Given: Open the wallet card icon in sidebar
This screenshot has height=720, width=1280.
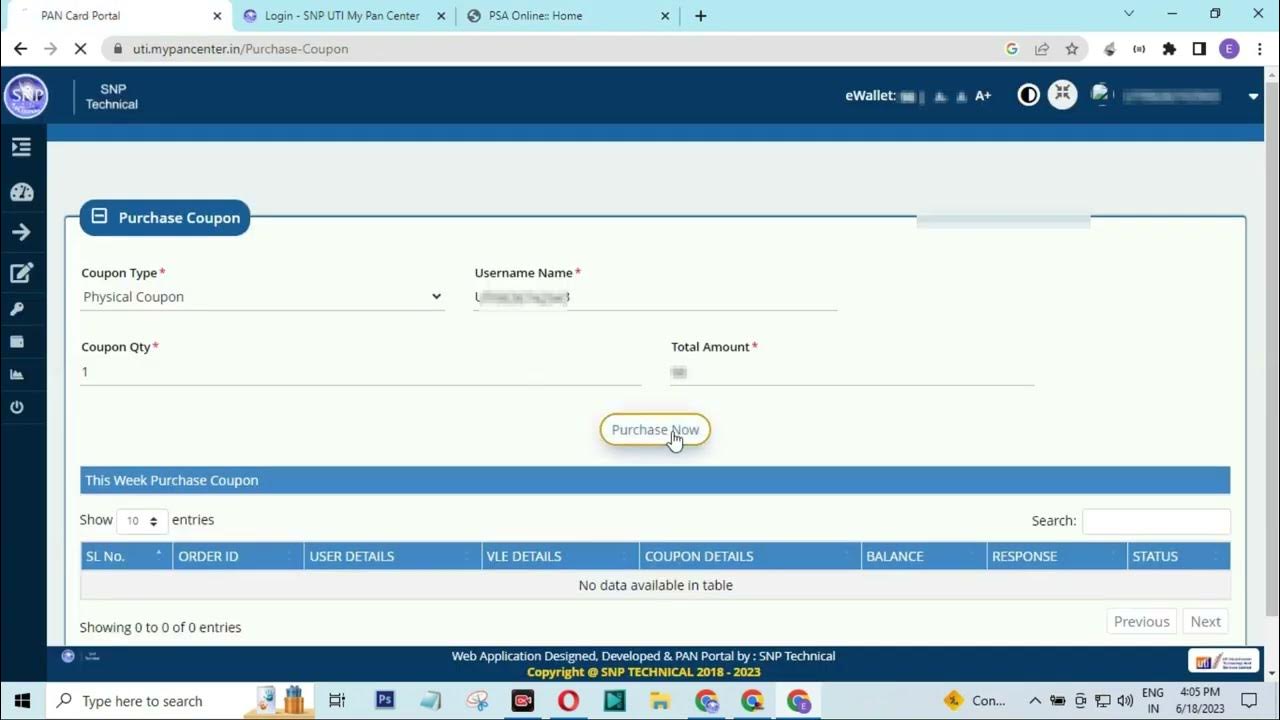Looking at the screenshot, I should click(17, 341).
